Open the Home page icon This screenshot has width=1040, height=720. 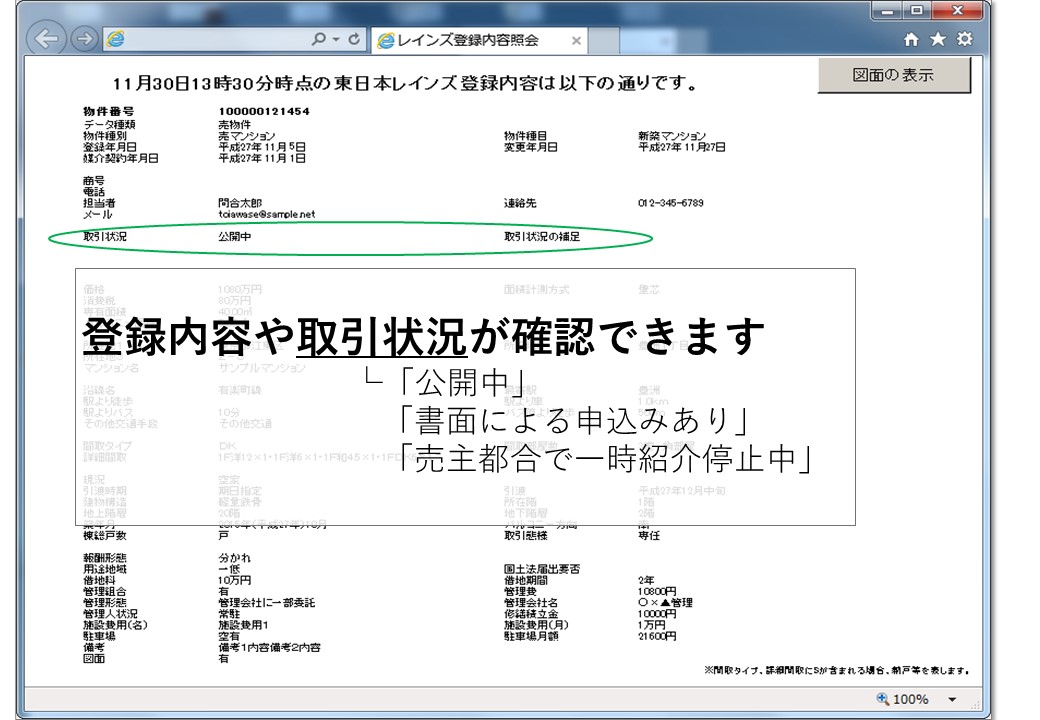pos(911,40)
